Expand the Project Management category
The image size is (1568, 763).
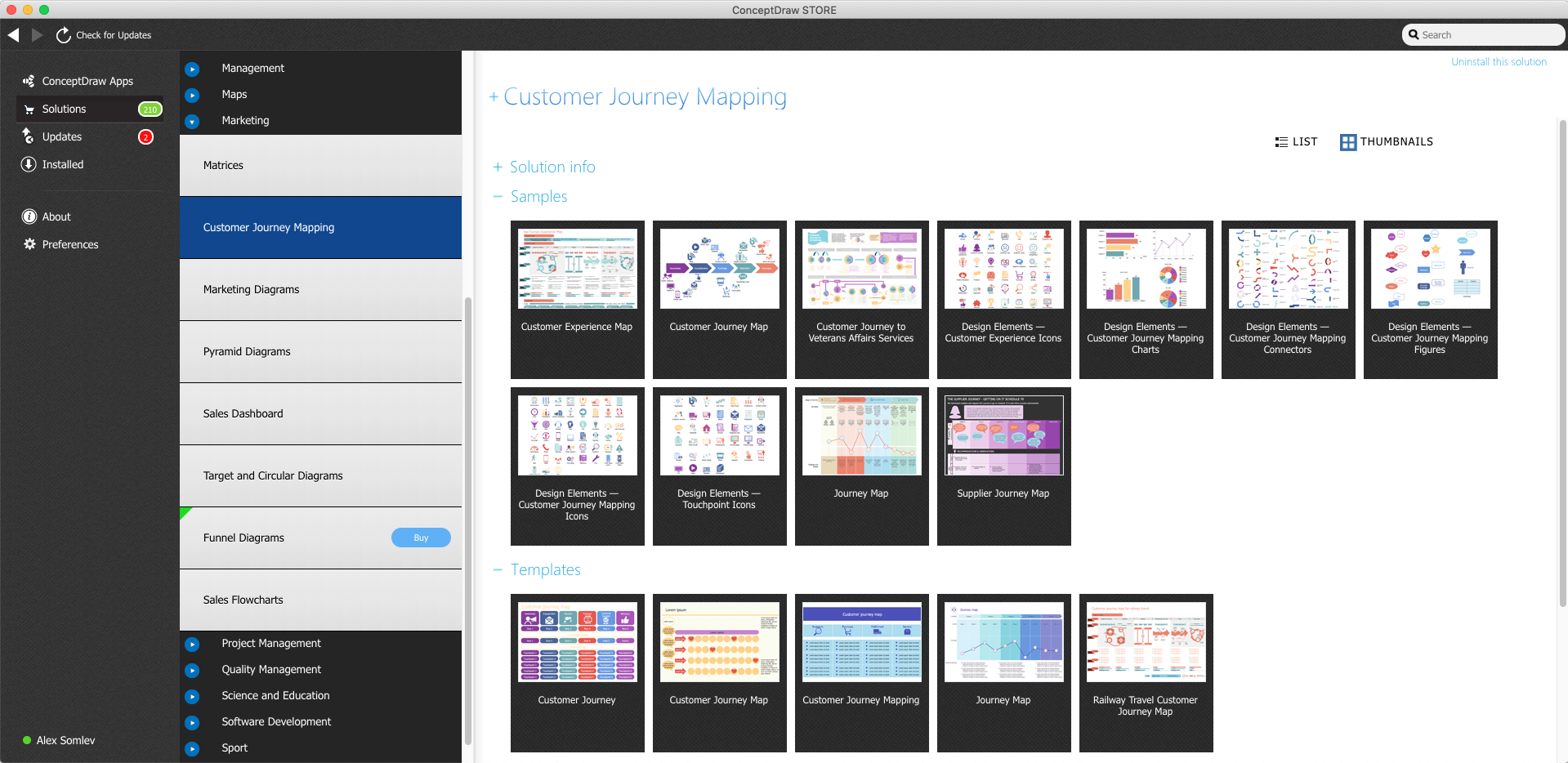click(x=192, y=644)
